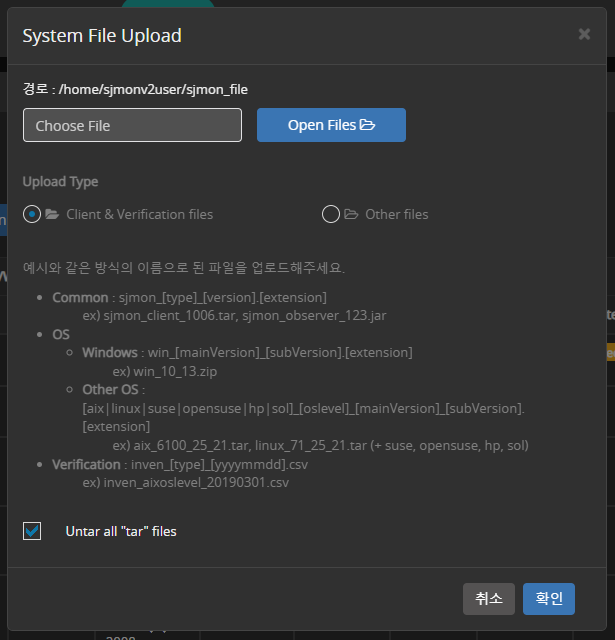Click the sjmon_client_1006.tar example line
Viewport: 615px width, 640px height.
click(234, 315)
